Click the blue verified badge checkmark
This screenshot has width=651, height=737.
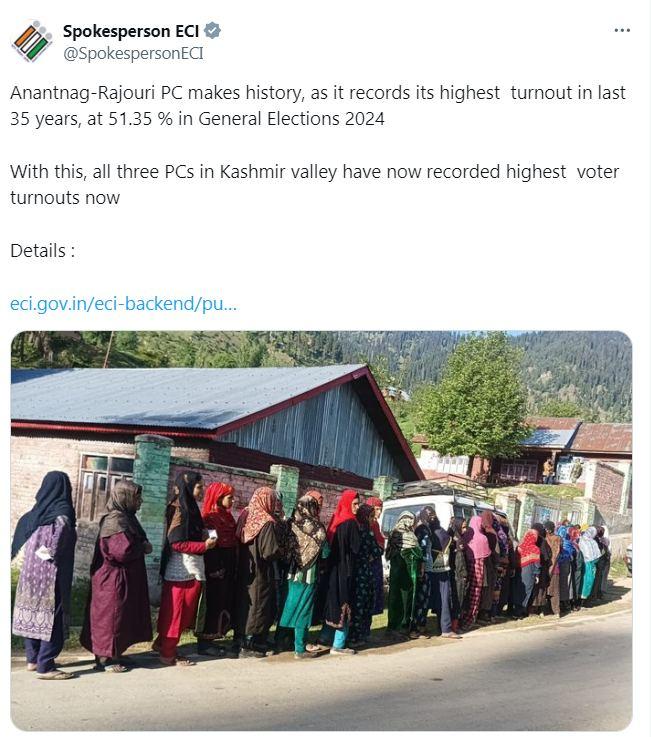(x=213, y=31)
